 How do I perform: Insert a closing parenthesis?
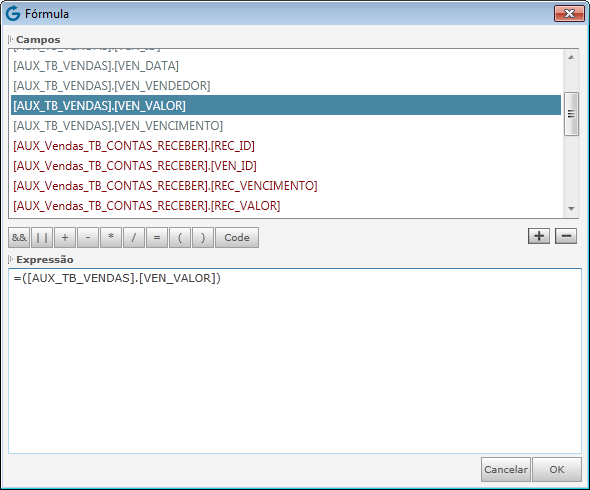203,237
